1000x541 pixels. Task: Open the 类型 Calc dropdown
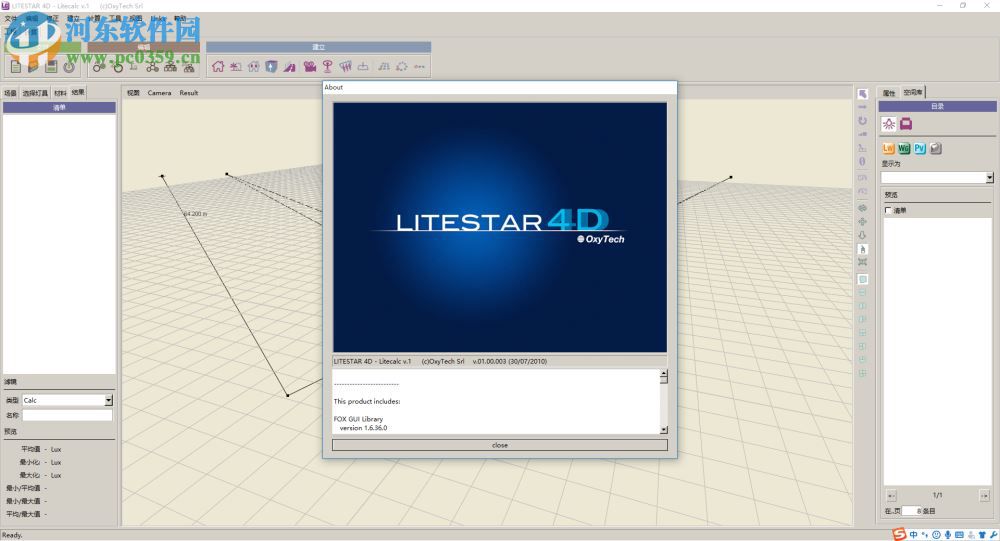pos(108,400)
